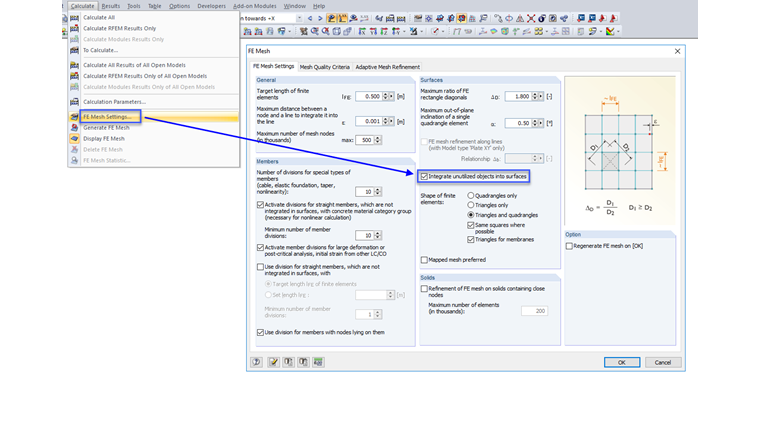760x439 pixels.
Task: Open the view direction combo box dropdown
Action: click(x=299, y=18)
